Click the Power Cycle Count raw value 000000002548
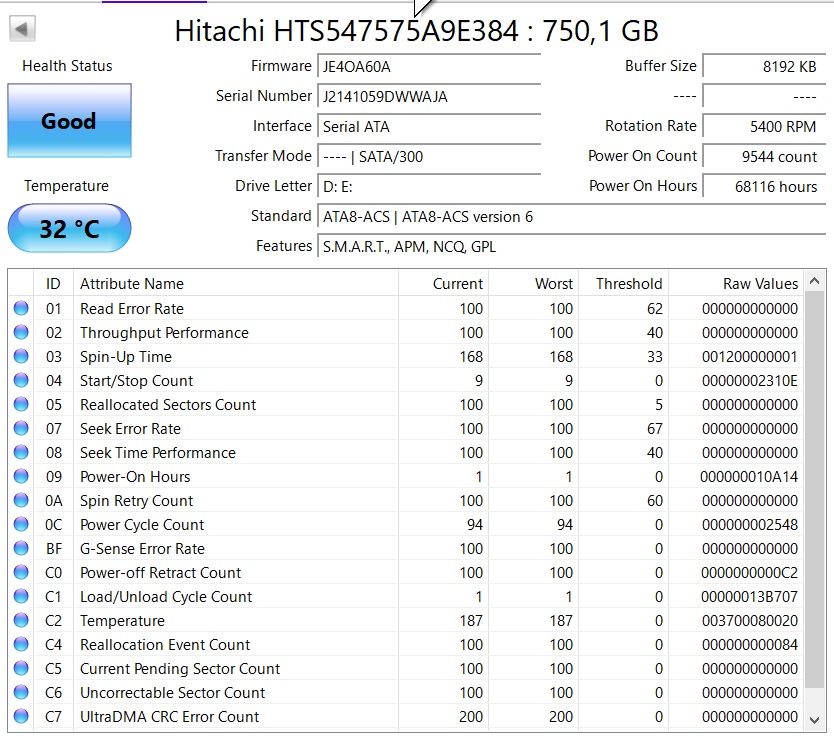This screenshot has height=743, width=834. tap(749, 524)
